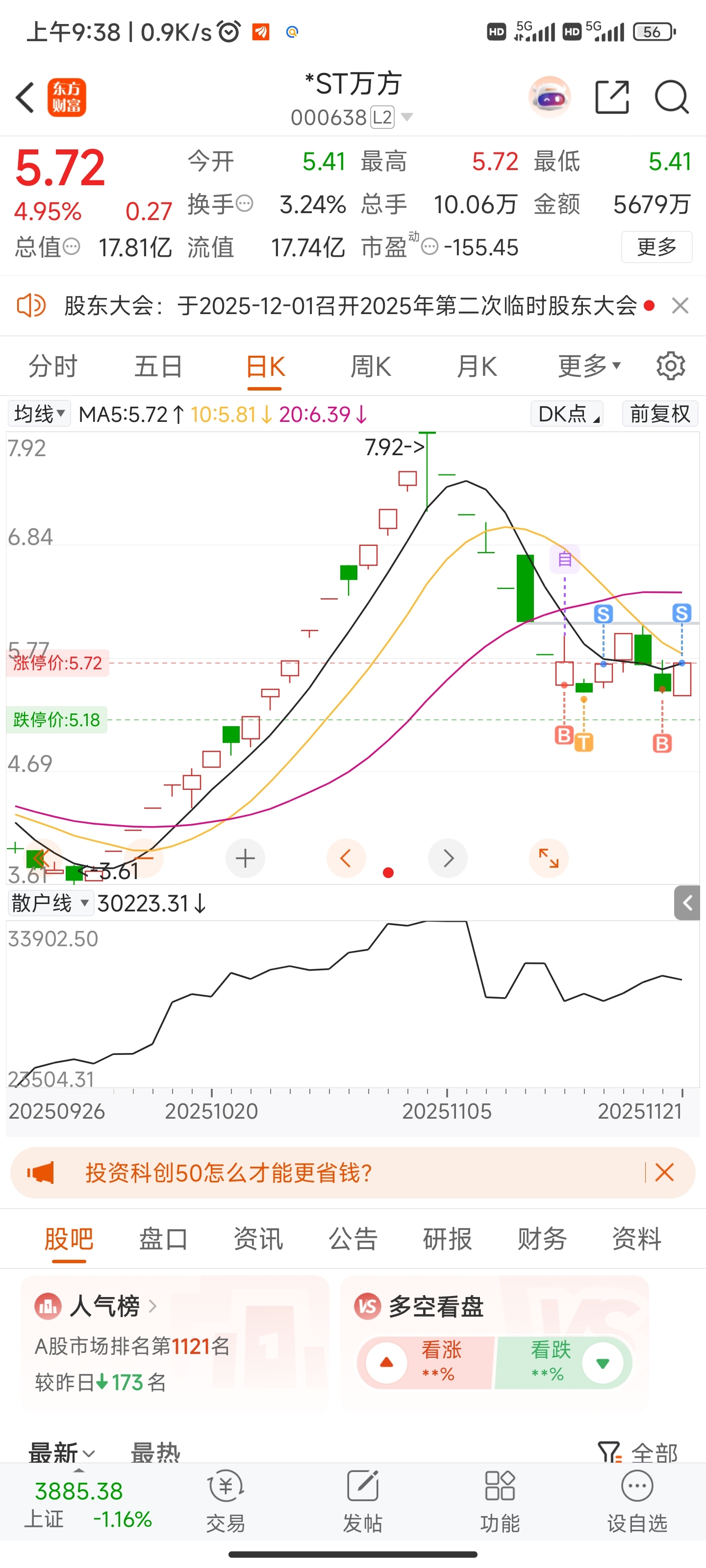Select the 日K tab
The height and width of the screenshot is (1568, 706).
click(265, 367)
